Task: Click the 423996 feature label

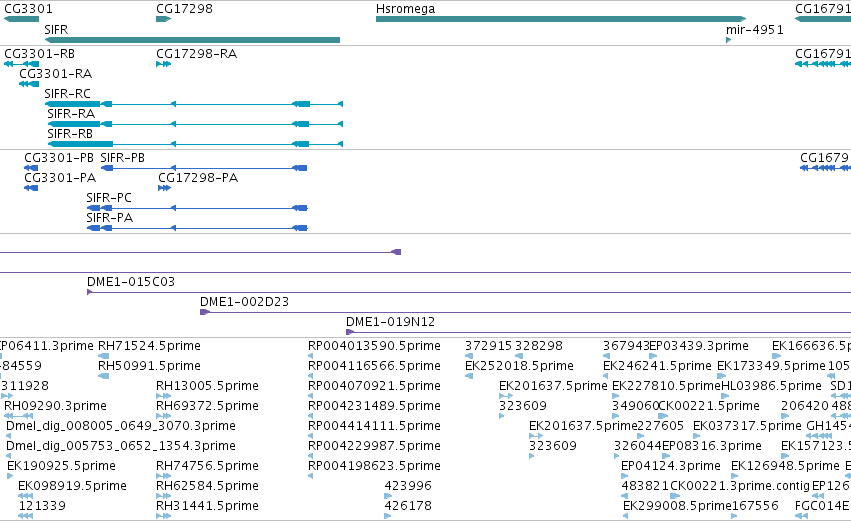Action: pos(408,486)
